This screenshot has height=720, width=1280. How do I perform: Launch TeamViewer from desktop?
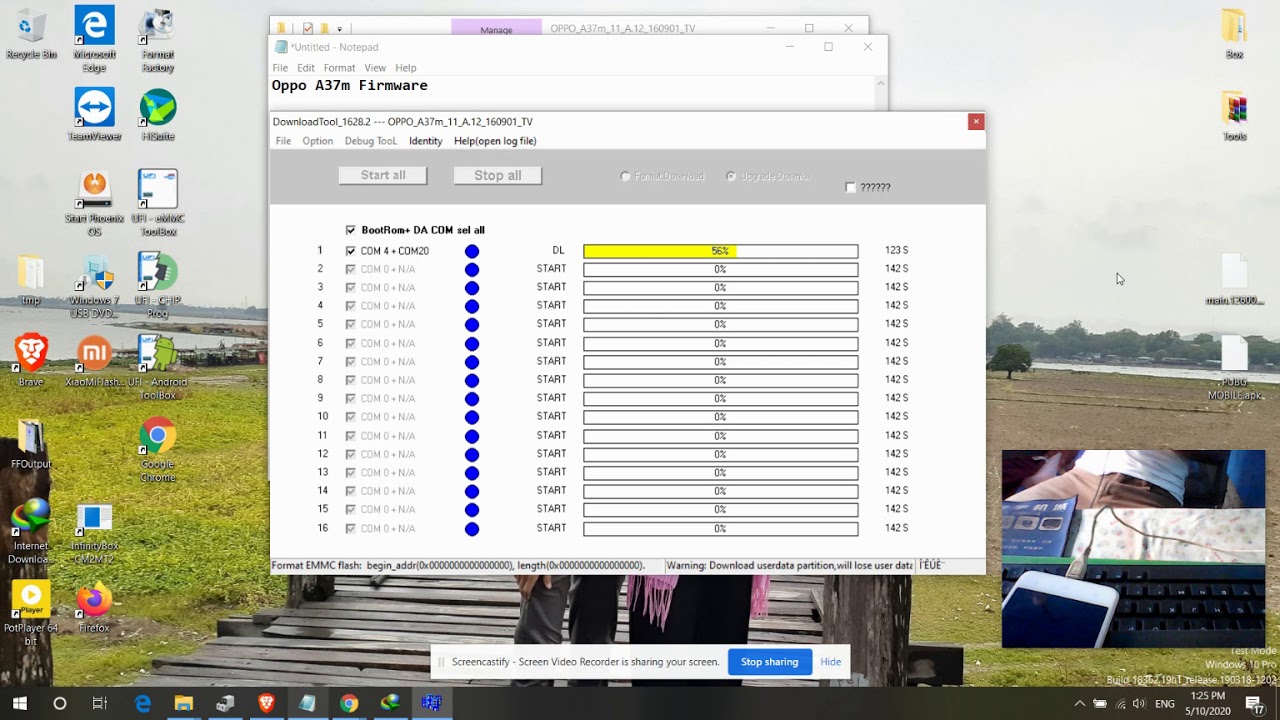tap(94, 114)
